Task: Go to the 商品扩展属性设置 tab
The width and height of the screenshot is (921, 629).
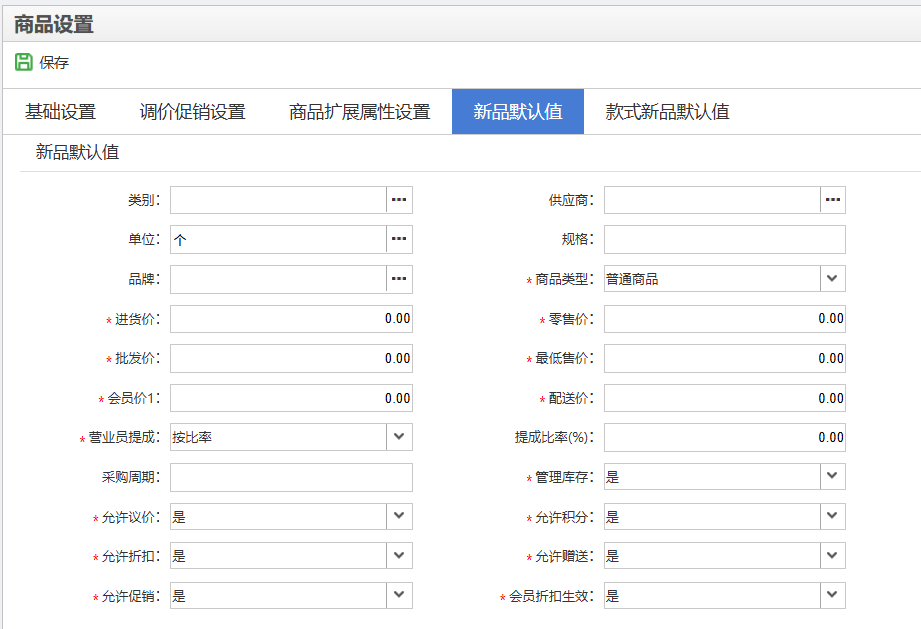Action: tap(359, 112)
